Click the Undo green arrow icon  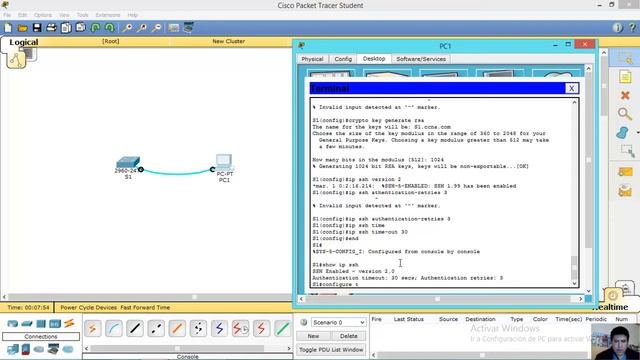96,28
